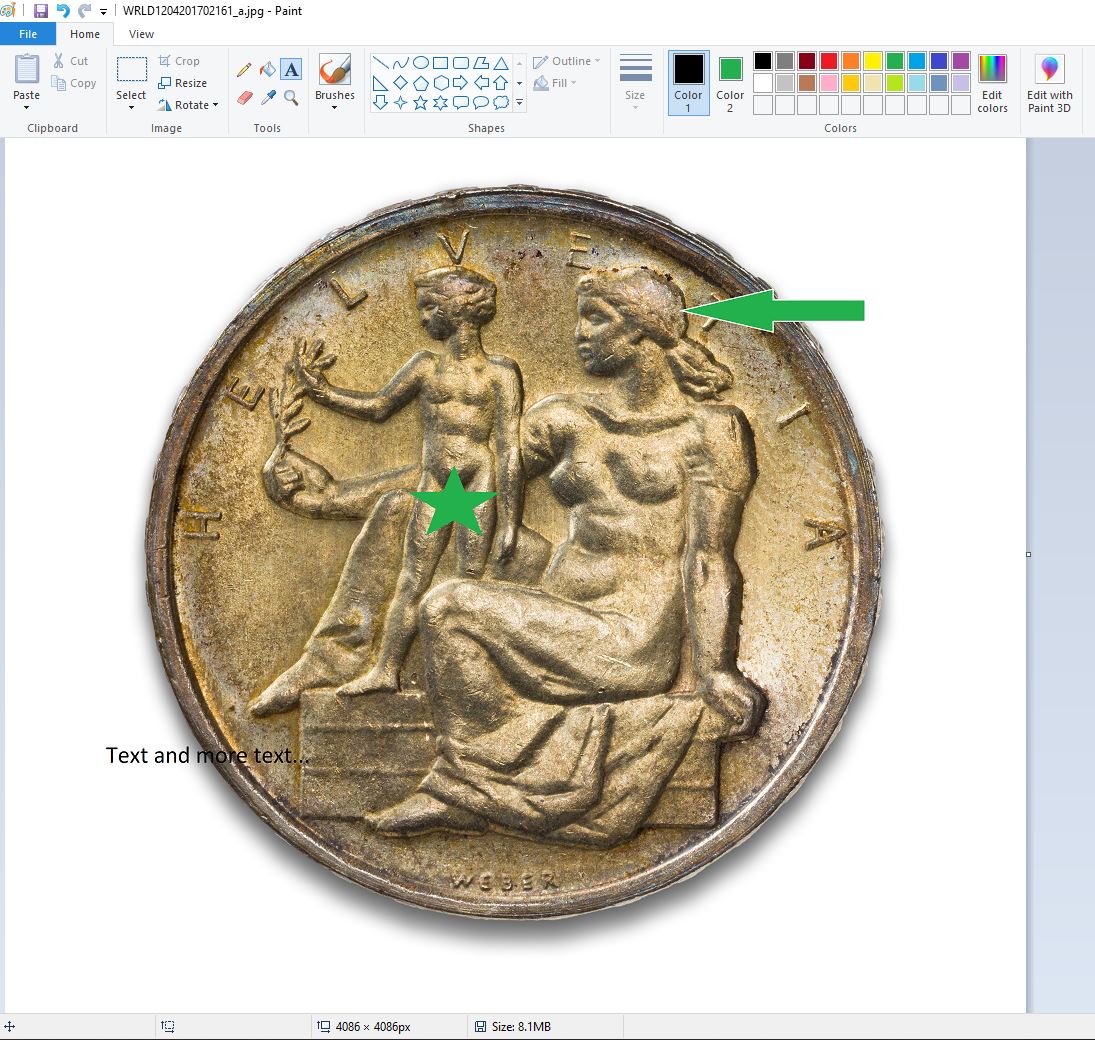The image size is (1095, 1040).
Task: Open the Paste dropdown arrow
Action: click(27, 108)
